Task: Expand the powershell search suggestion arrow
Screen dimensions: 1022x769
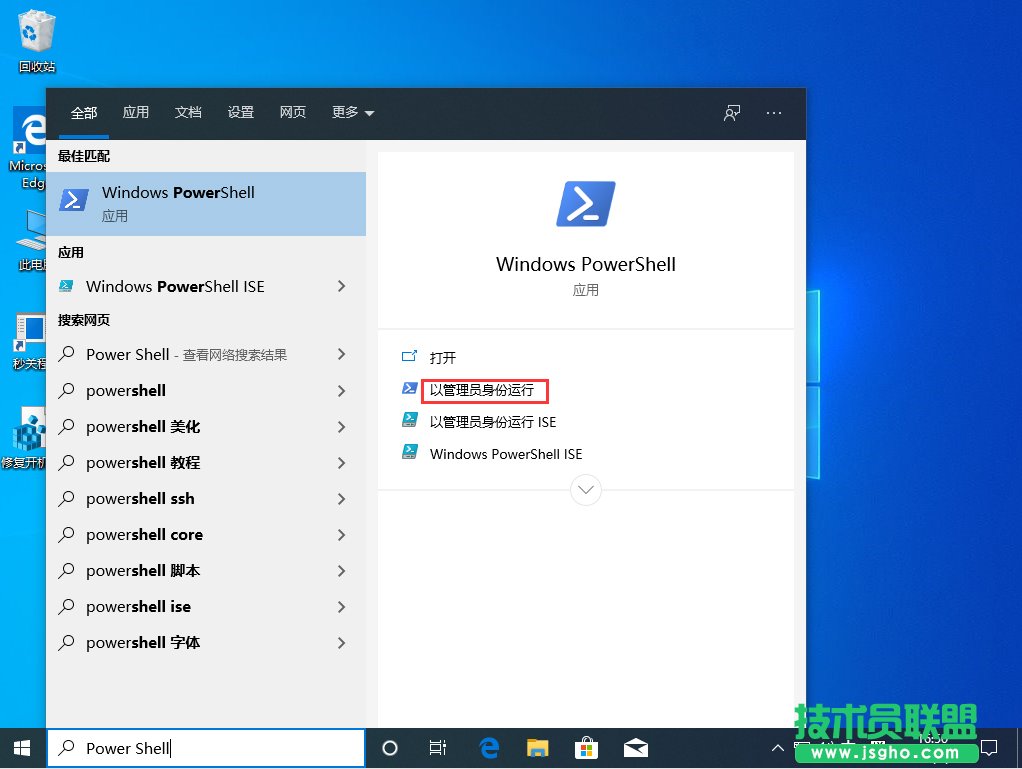Action: (341, 390)
